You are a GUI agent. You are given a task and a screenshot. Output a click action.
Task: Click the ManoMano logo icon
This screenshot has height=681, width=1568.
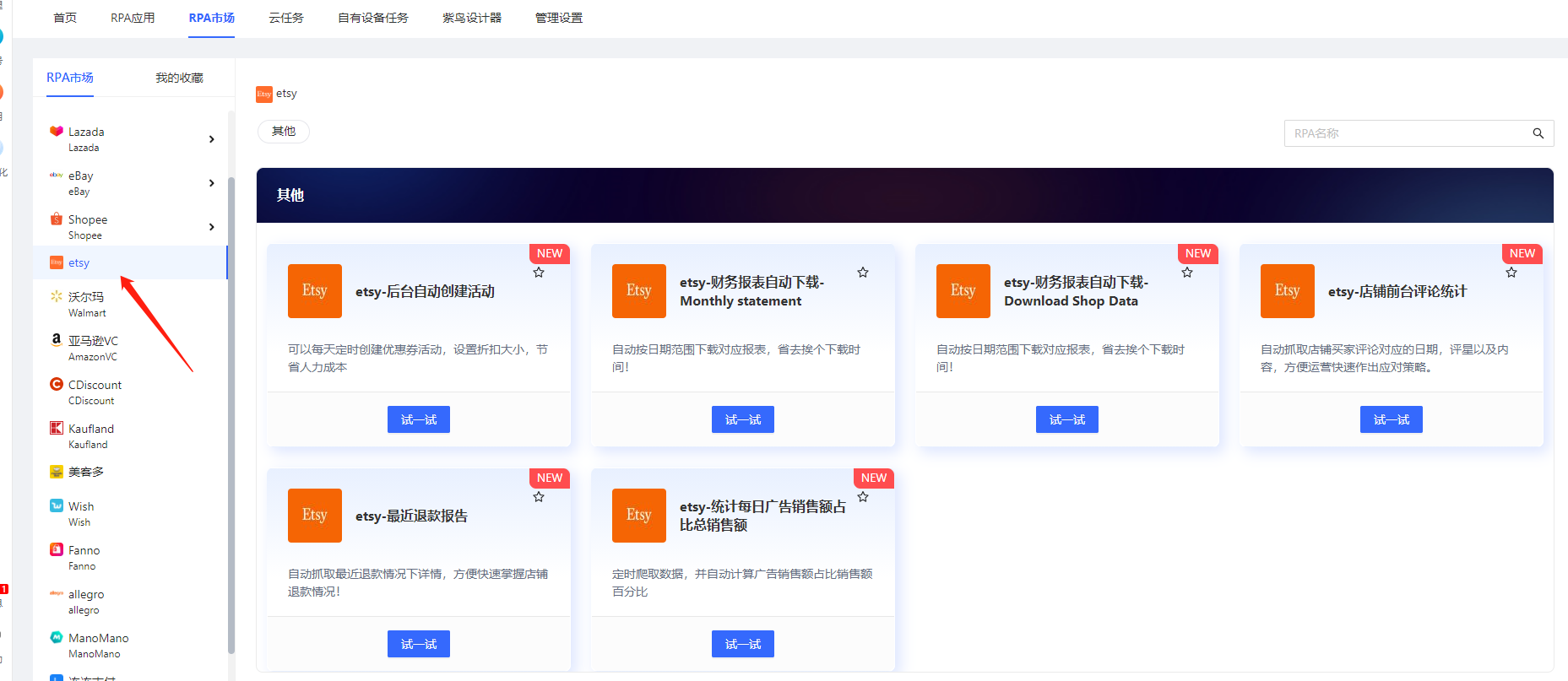(57, 637)
